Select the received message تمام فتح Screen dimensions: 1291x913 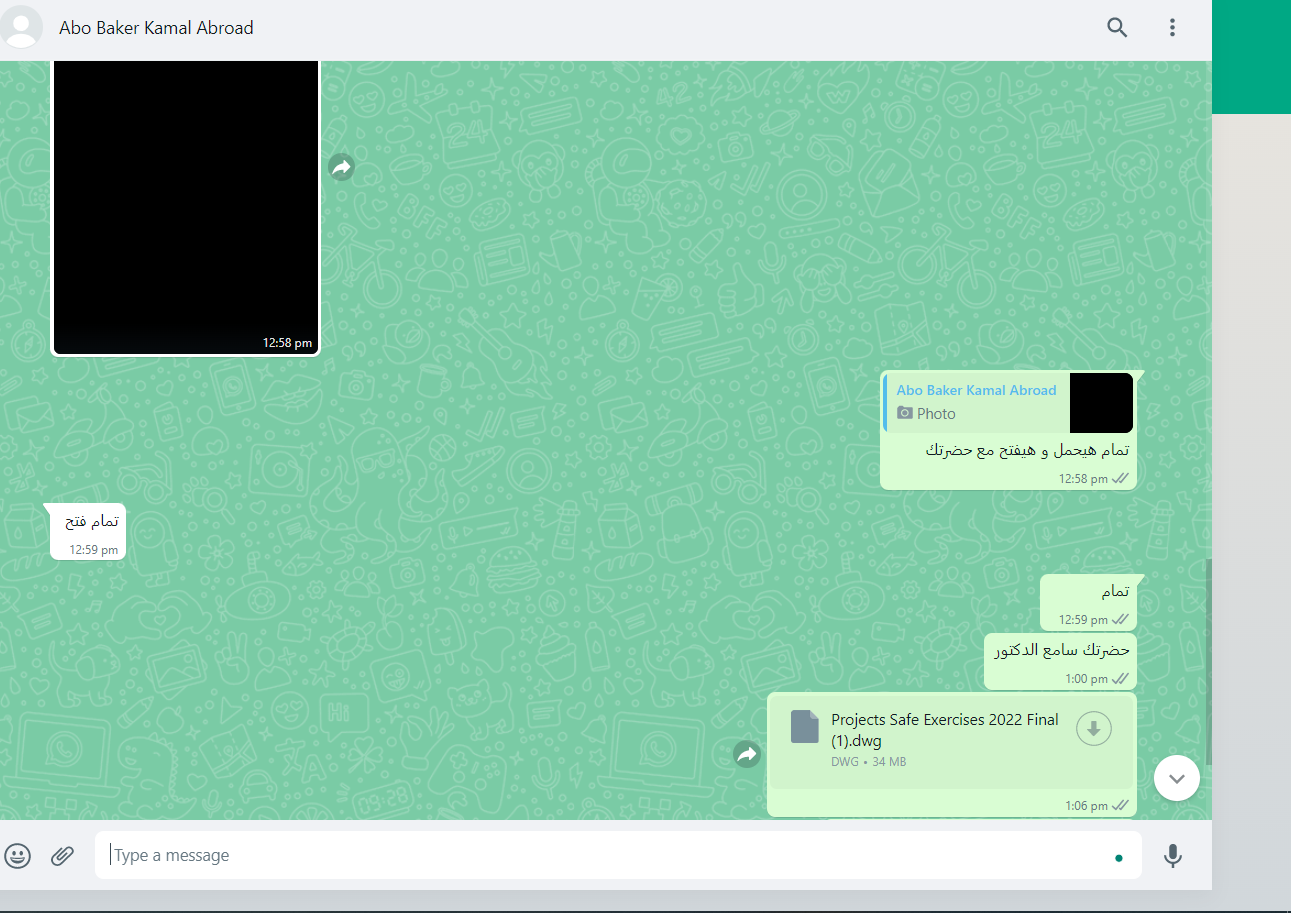92,521
